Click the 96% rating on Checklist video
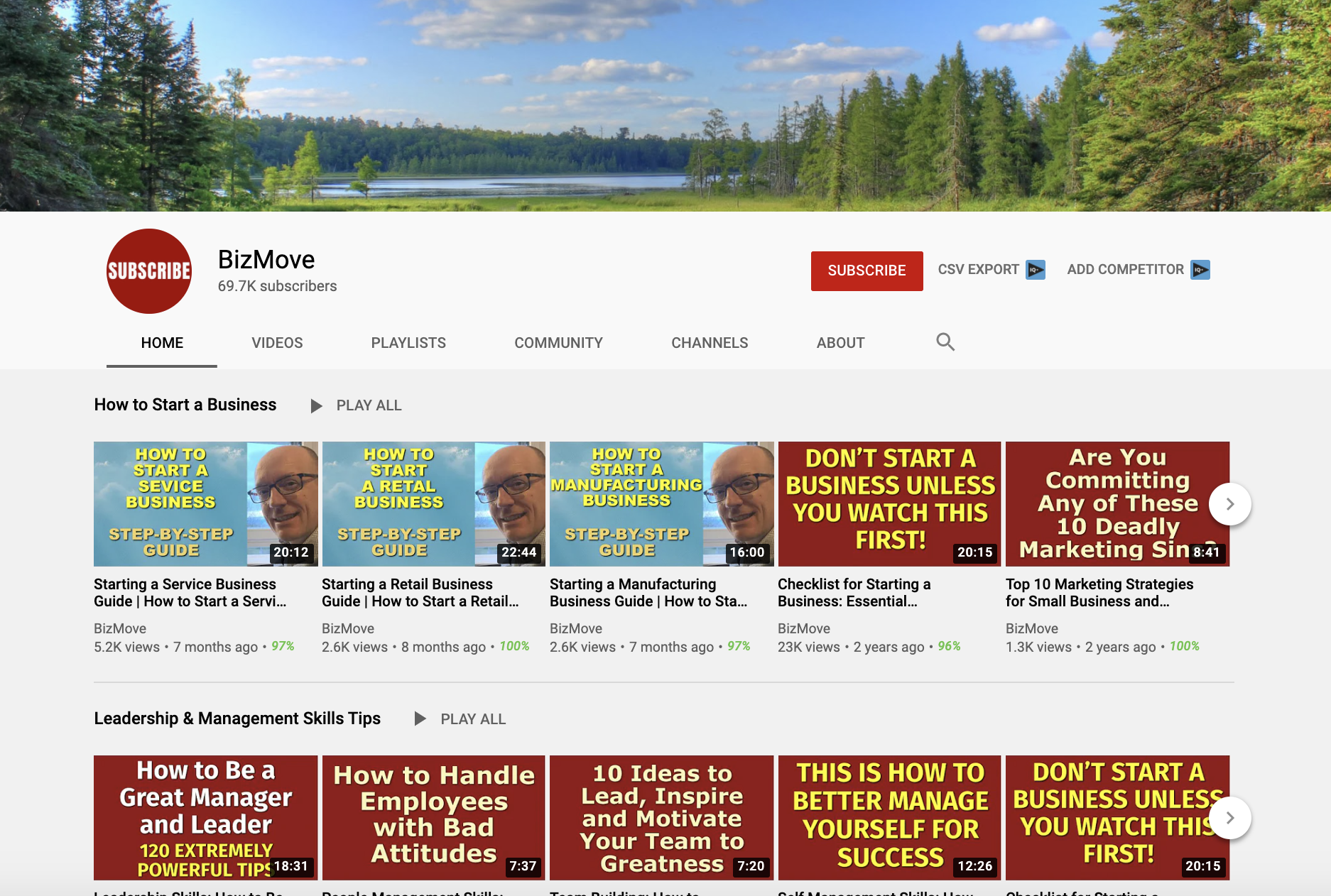The image size is (1331, 896). coord(949,646)
